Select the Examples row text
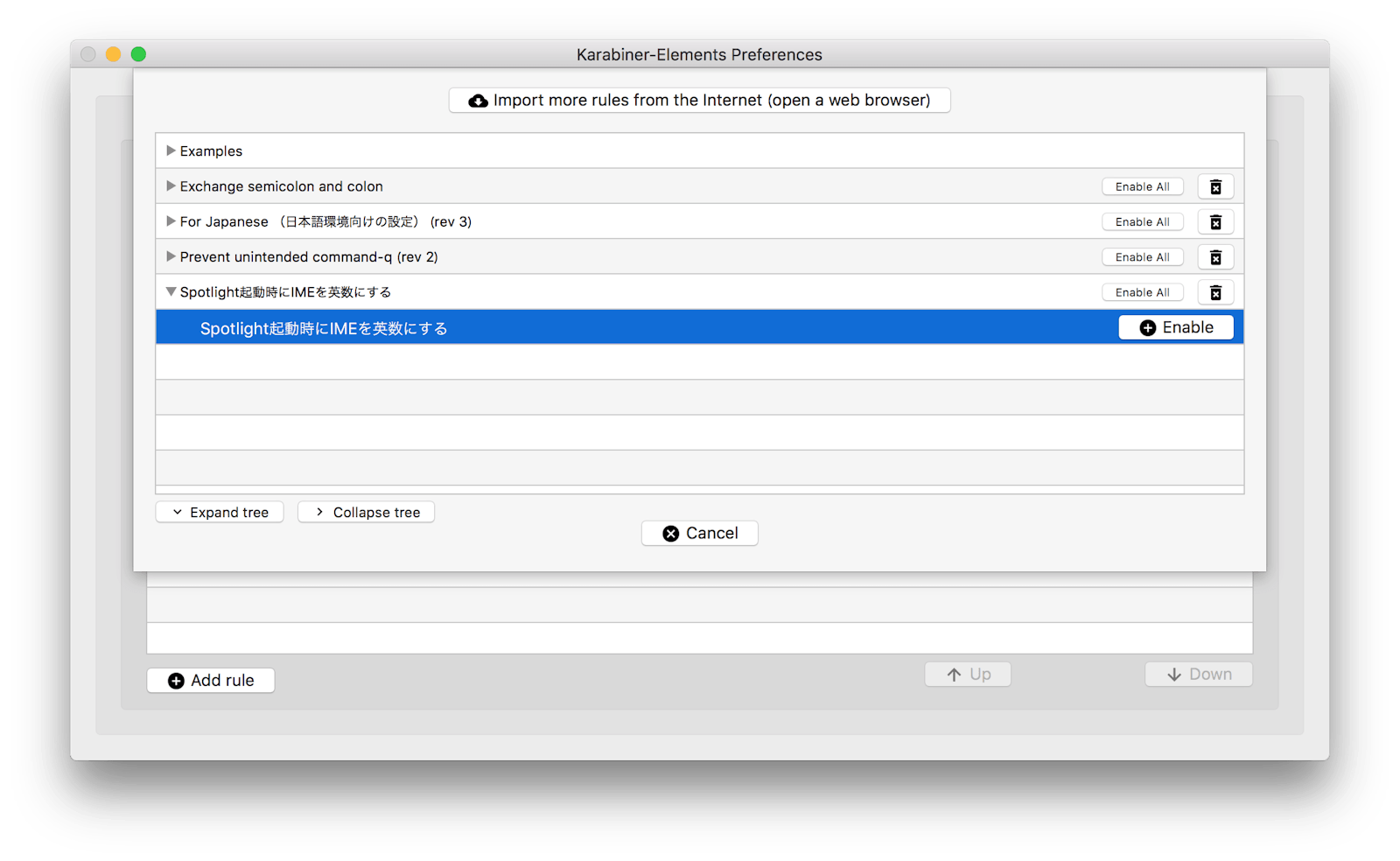This screenshot has width=1400, height=861. (x=211, y=151)
